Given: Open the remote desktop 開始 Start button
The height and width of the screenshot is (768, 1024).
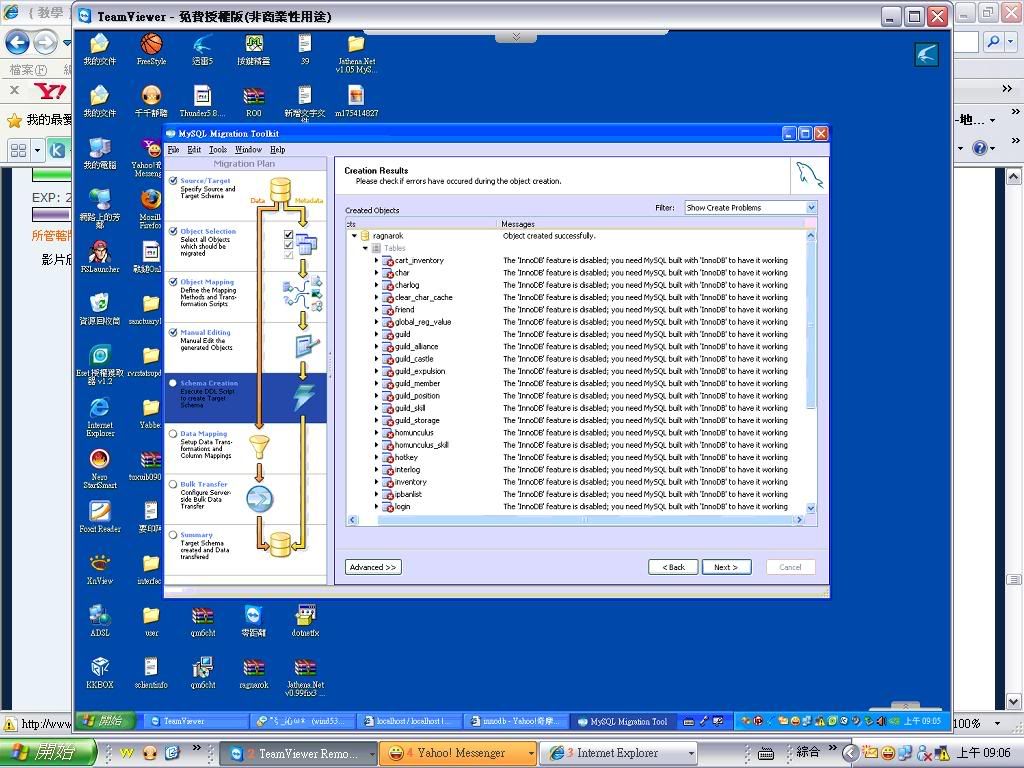Looking at the screenshot, I should point(104,721).
